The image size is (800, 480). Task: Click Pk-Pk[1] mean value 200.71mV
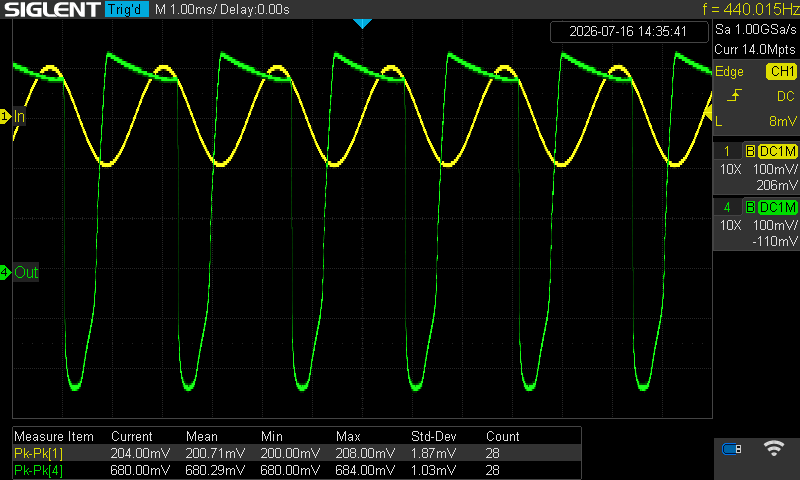[215, 453]
